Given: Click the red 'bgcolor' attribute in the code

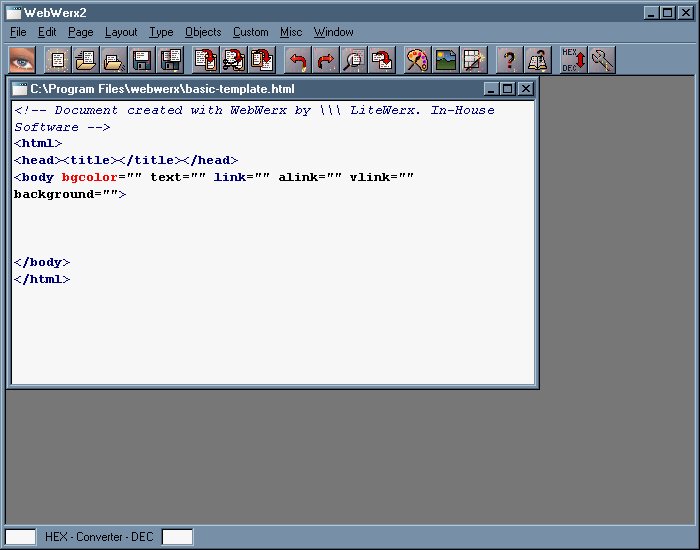Looking at the screenshot, I should coord(90,177).
